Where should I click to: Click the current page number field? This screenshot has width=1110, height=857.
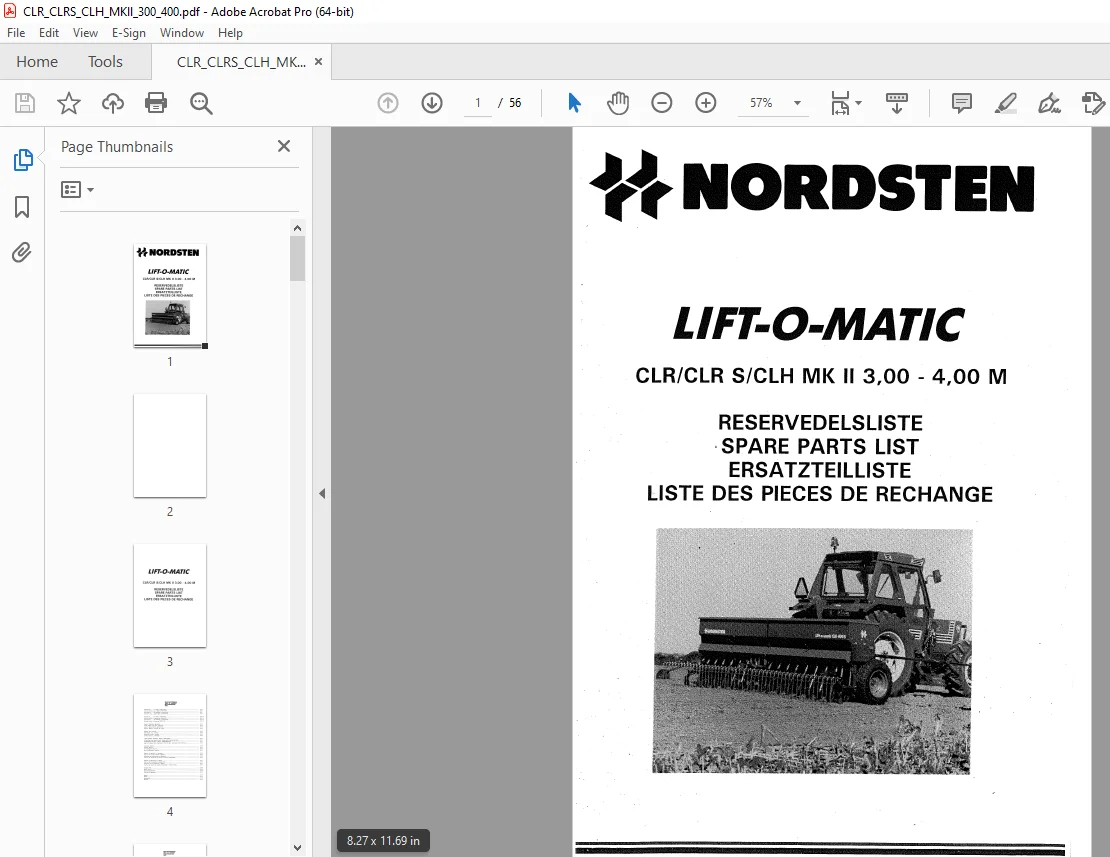pos(478,103)
